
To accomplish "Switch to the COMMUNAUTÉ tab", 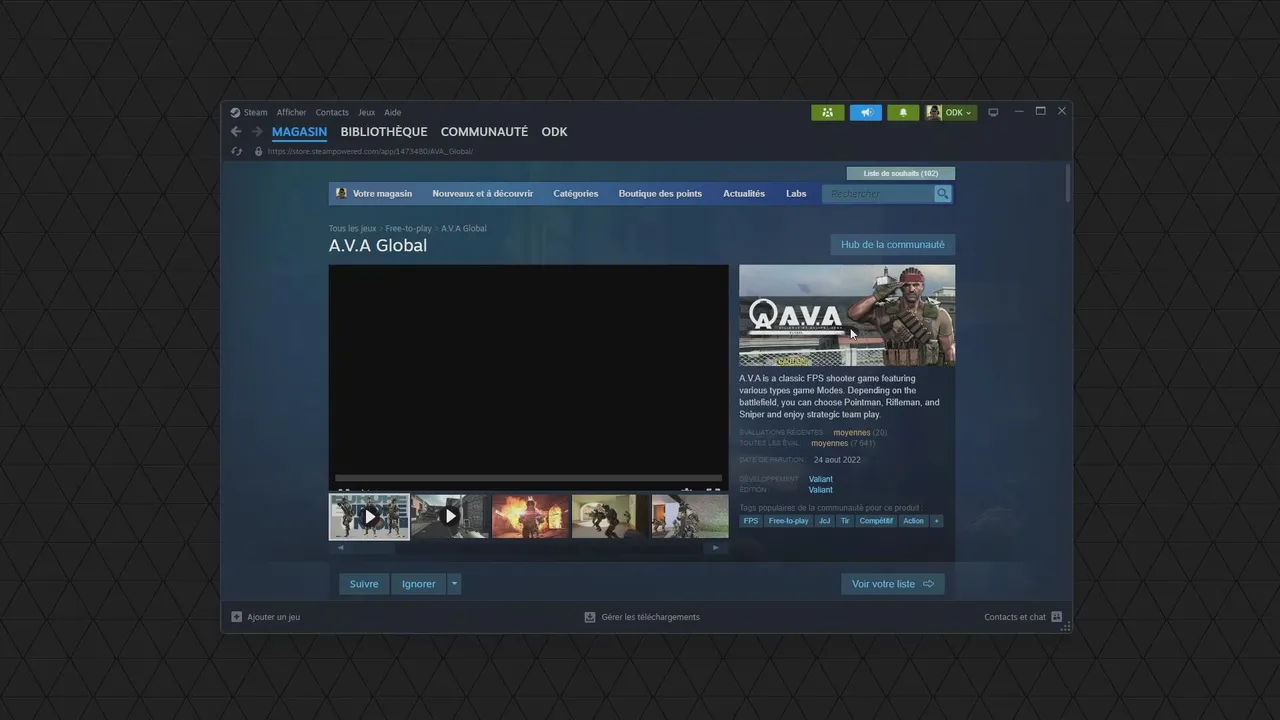I will coord(484,132).
